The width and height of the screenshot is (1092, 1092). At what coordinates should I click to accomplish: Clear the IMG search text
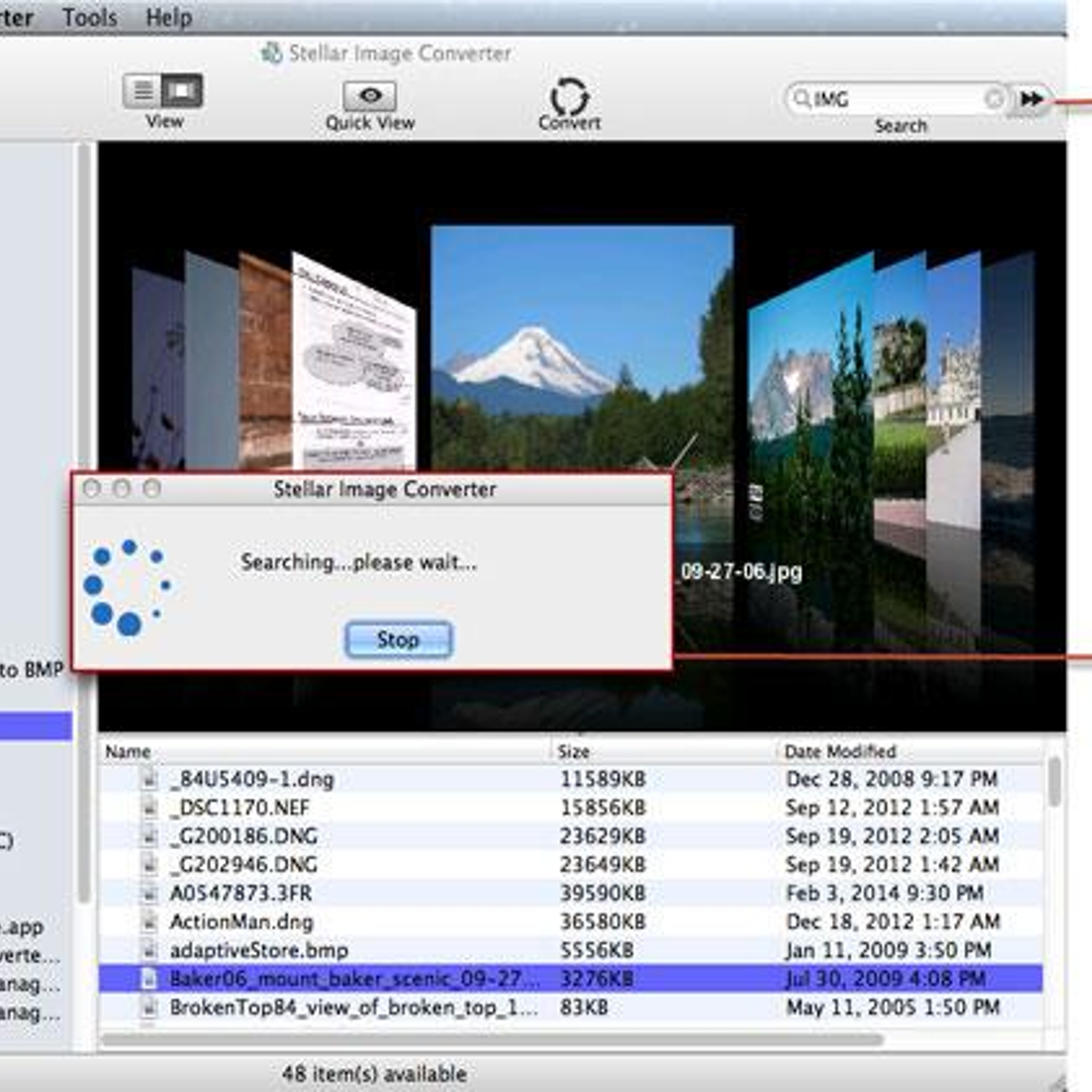[994, 100]
